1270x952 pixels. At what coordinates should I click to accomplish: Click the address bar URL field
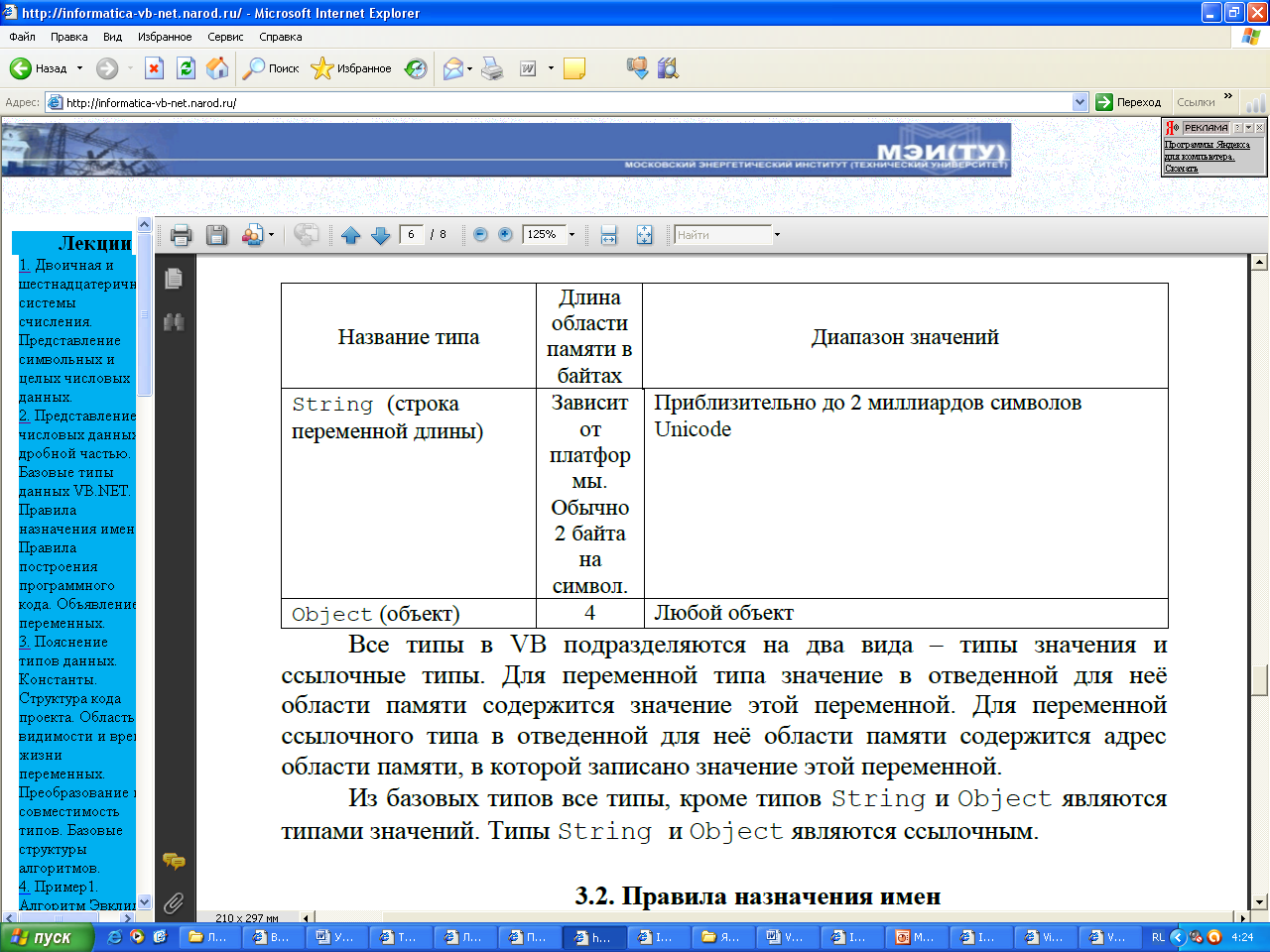559,102
